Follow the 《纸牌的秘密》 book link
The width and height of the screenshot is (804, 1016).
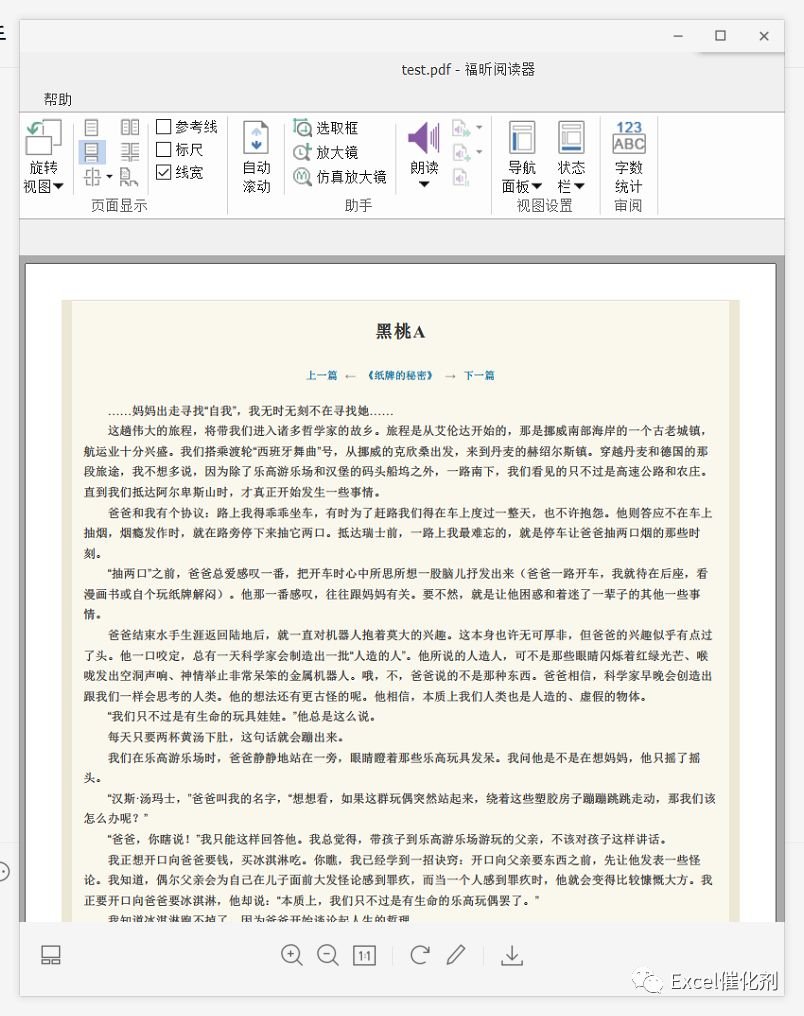click(400, 375)
